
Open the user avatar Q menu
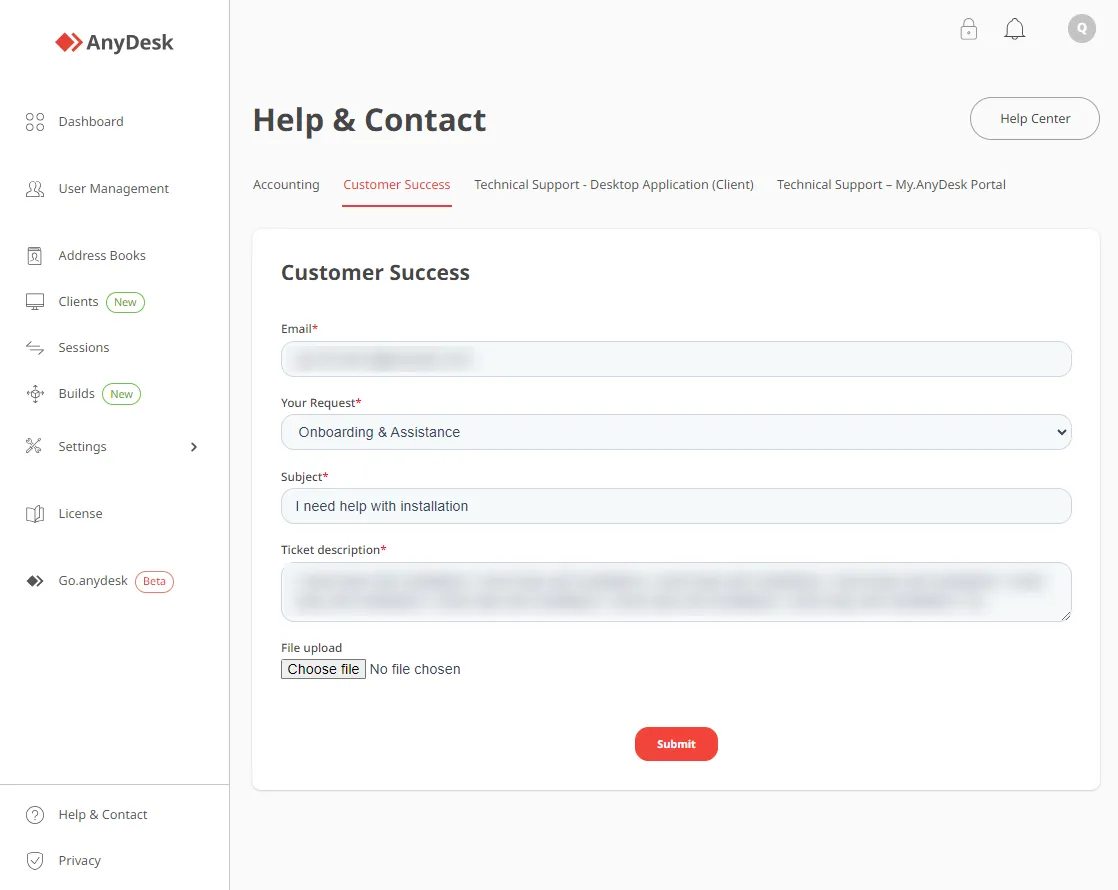click(1081, 29)
